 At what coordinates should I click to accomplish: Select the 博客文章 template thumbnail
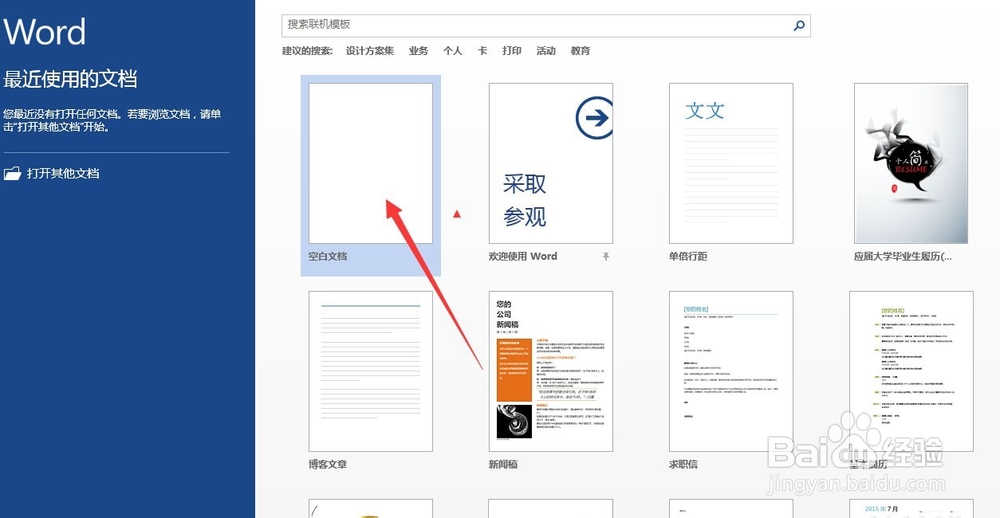tap(371, 371)
